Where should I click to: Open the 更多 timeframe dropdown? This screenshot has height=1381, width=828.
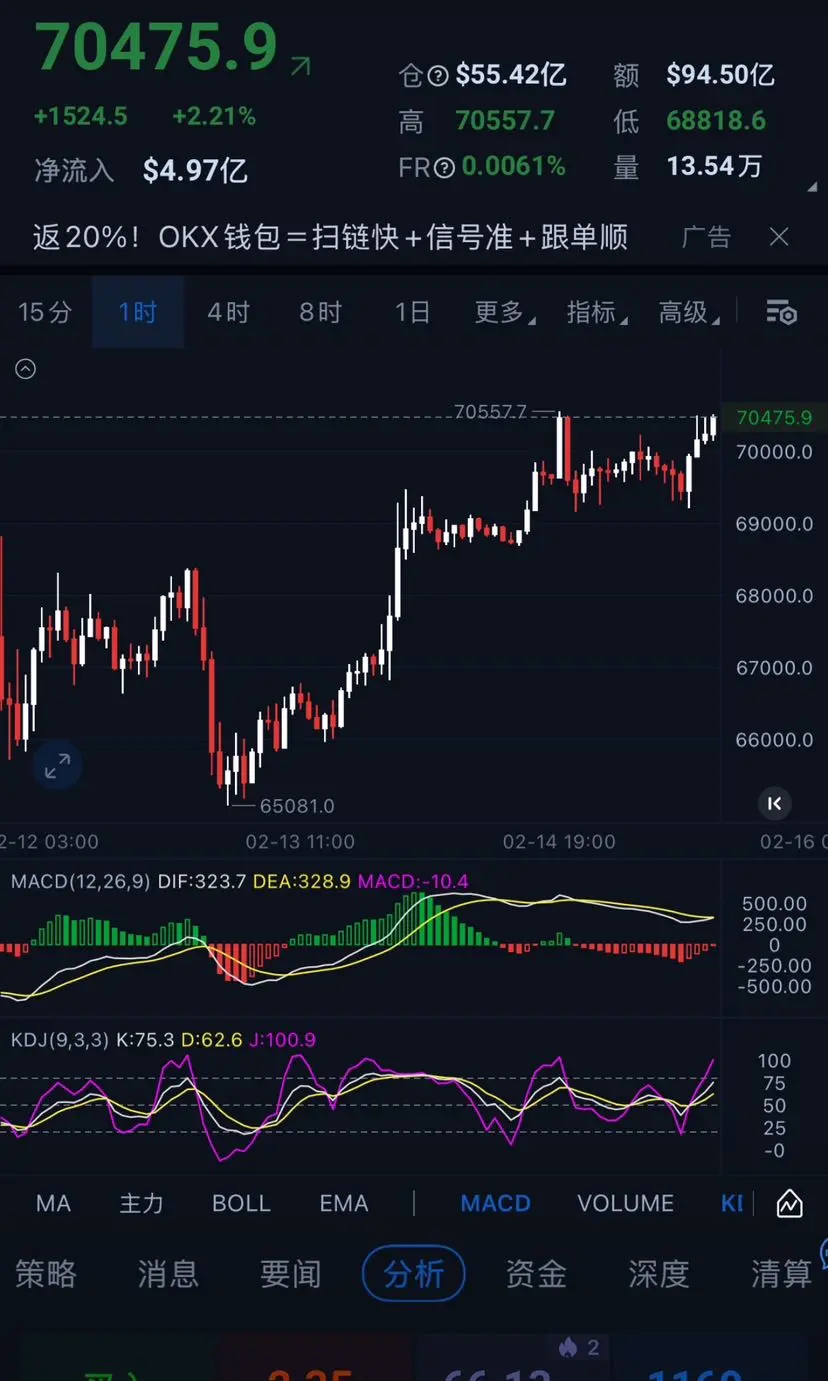click(504, 312)
